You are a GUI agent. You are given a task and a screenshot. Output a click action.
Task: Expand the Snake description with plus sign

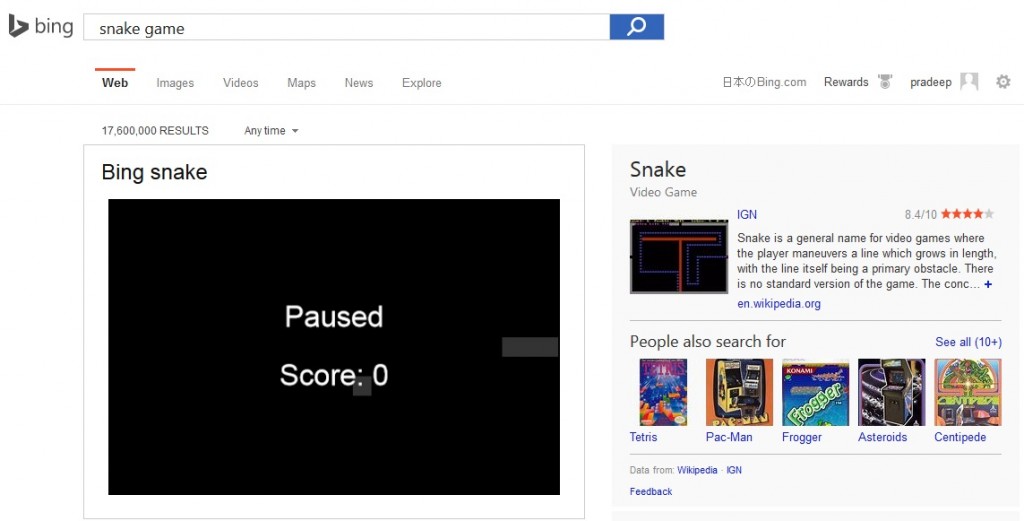(988, 285)
